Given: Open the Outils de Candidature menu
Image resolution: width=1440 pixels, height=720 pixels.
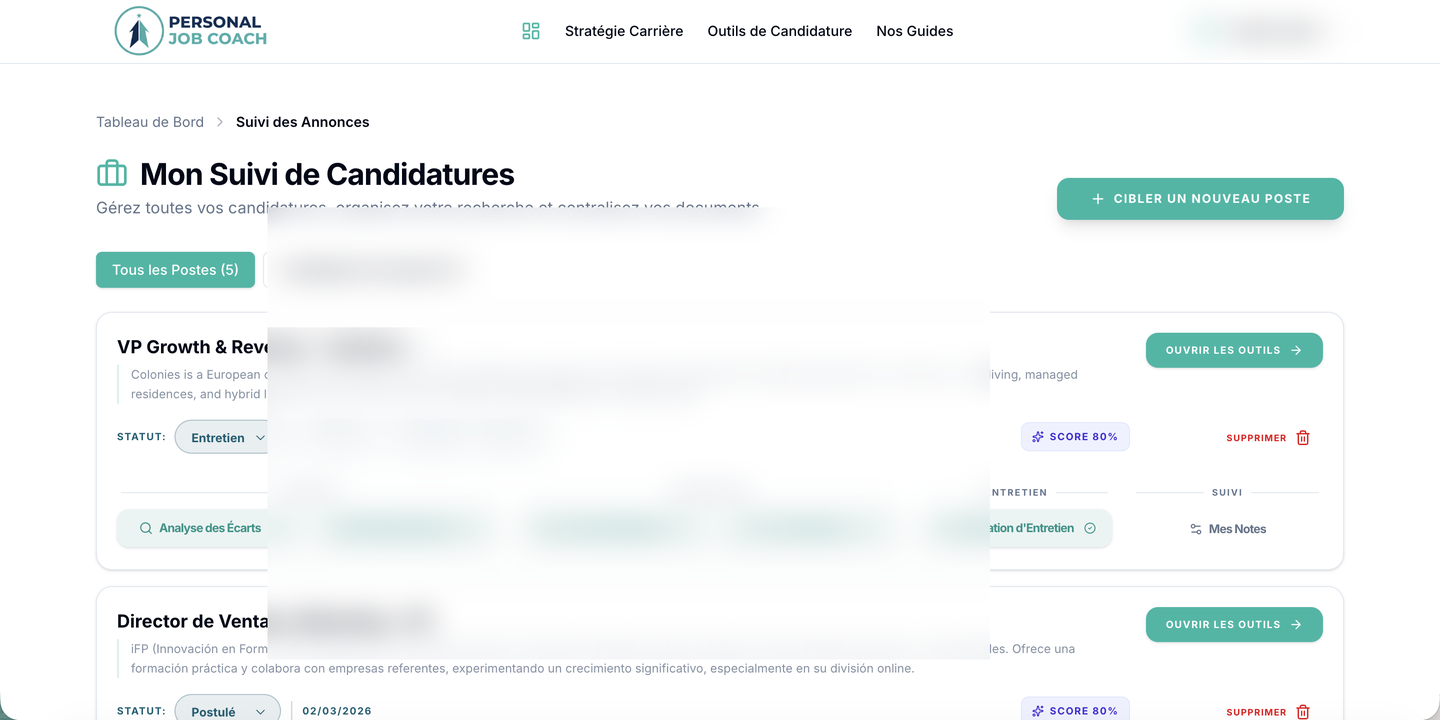Looking at the screenshot, I should pos(780,31).
